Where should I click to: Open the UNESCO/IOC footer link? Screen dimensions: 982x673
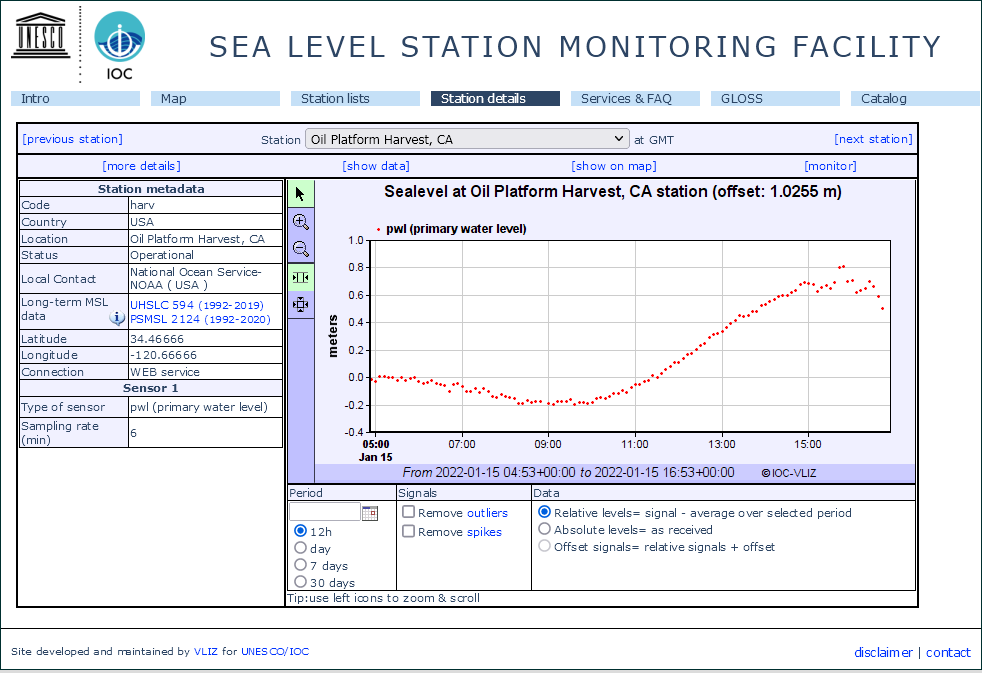click(275, 651)
